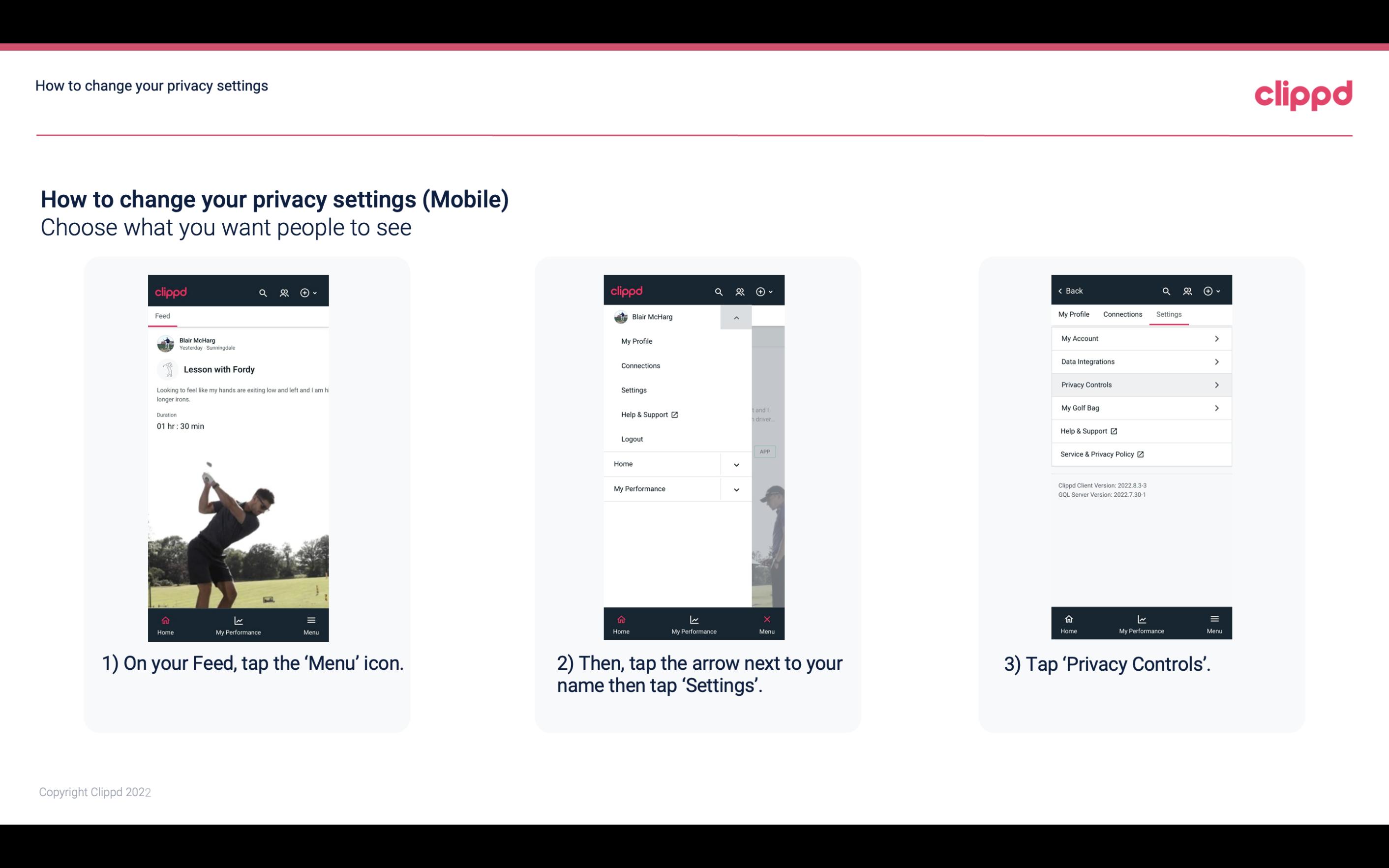Screen dimensions: 1389x868
Task: Tap the Search icon in app bar
Action: (264, 292)
